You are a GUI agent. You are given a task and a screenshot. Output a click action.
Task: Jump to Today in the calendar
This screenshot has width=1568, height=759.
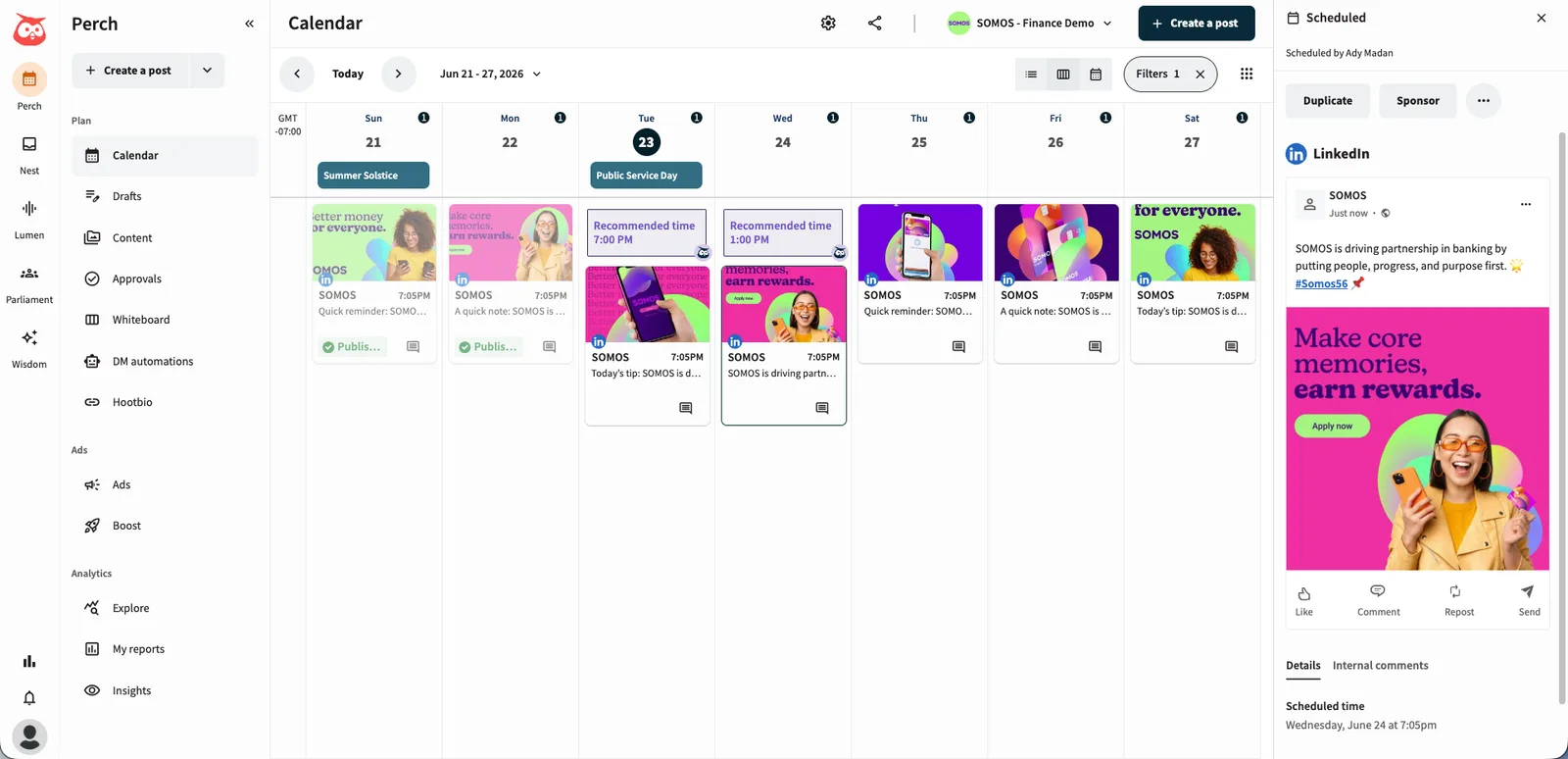(348, 74)
